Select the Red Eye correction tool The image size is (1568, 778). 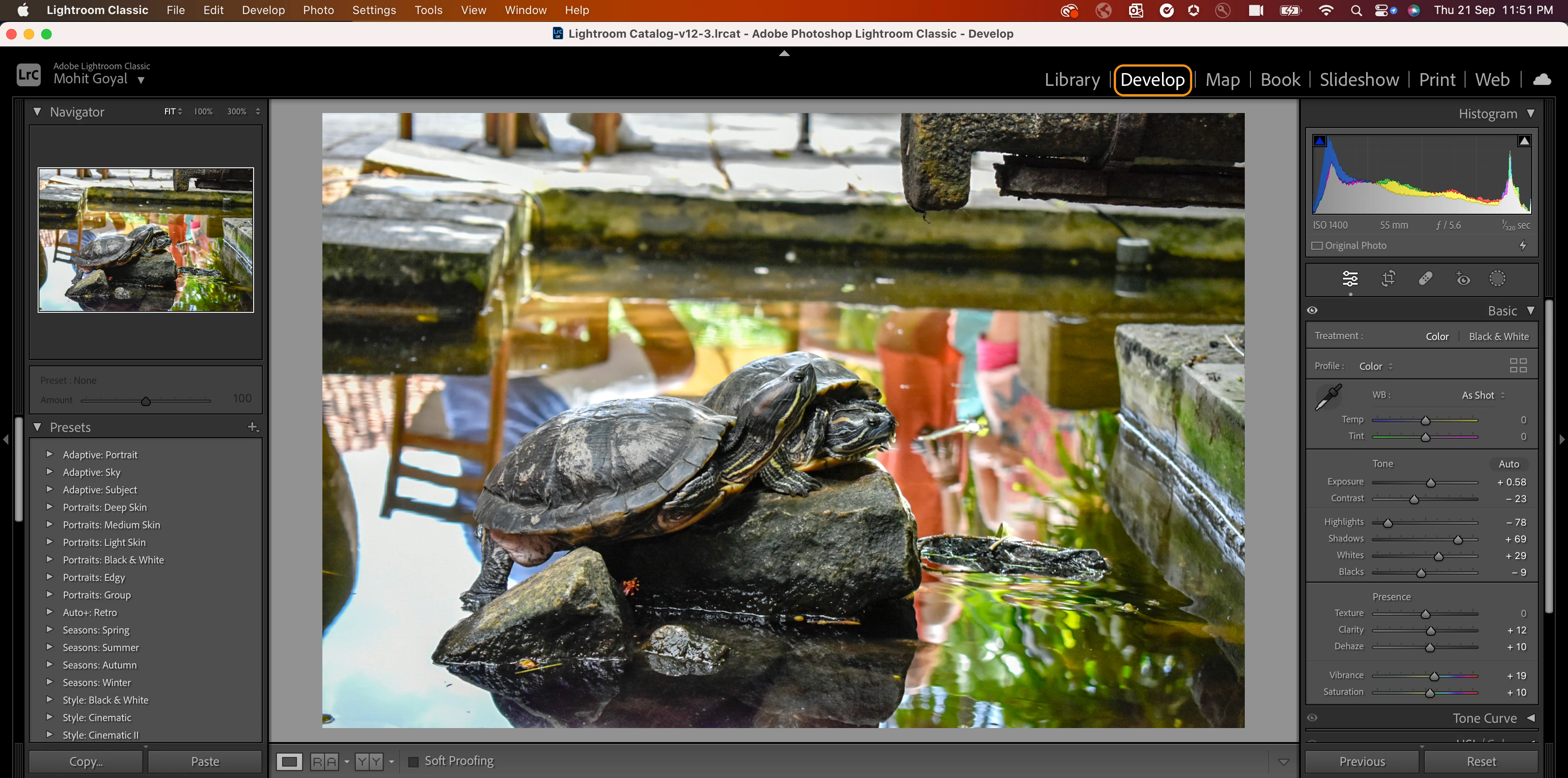pos(1462,279)
